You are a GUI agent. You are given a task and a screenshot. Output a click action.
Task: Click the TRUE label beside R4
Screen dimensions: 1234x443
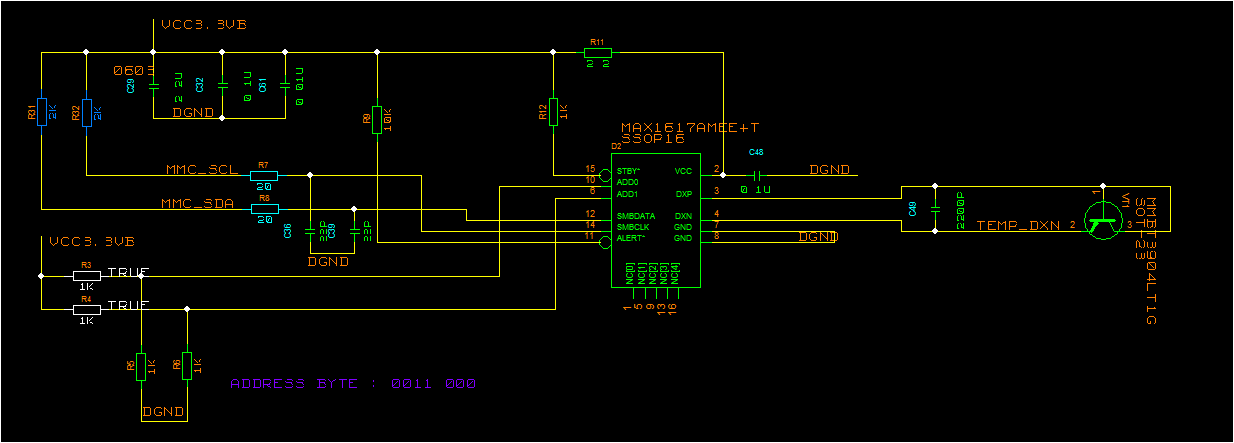point(128,305)
